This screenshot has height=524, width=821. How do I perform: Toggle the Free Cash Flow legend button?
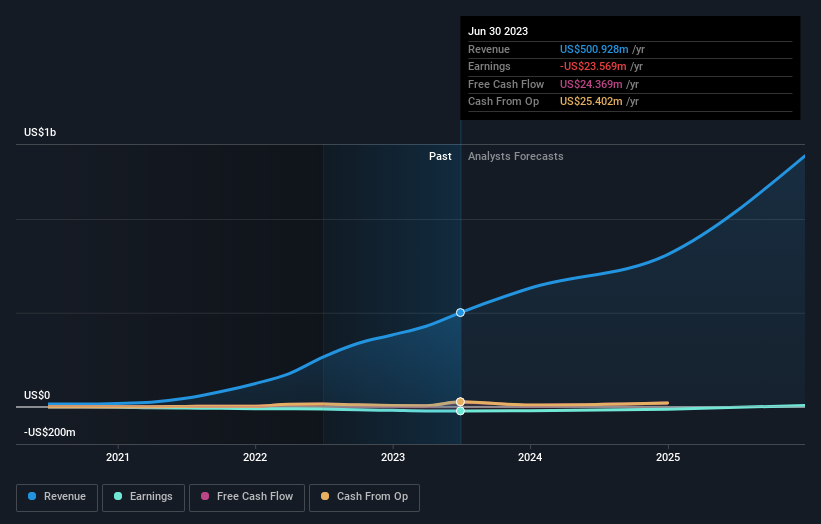coord(247,497)
